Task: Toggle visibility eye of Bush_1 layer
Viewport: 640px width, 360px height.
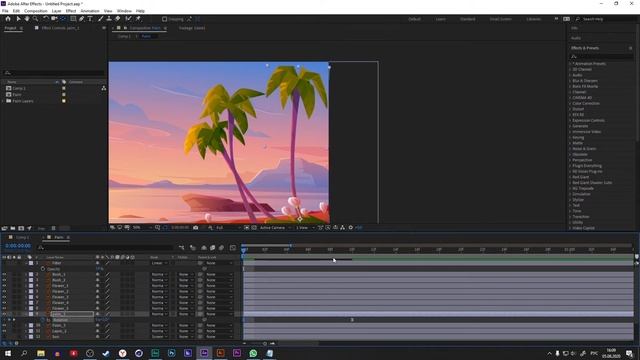Action: coord(4,275)
